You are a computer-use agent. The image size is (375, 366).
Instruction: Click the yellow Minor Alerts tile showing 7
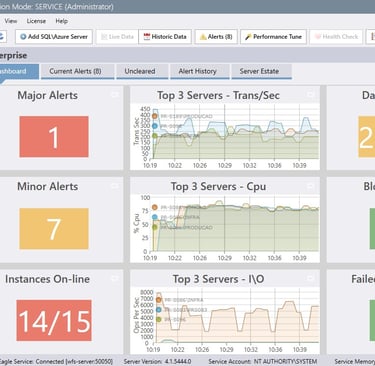coord(54,229)
